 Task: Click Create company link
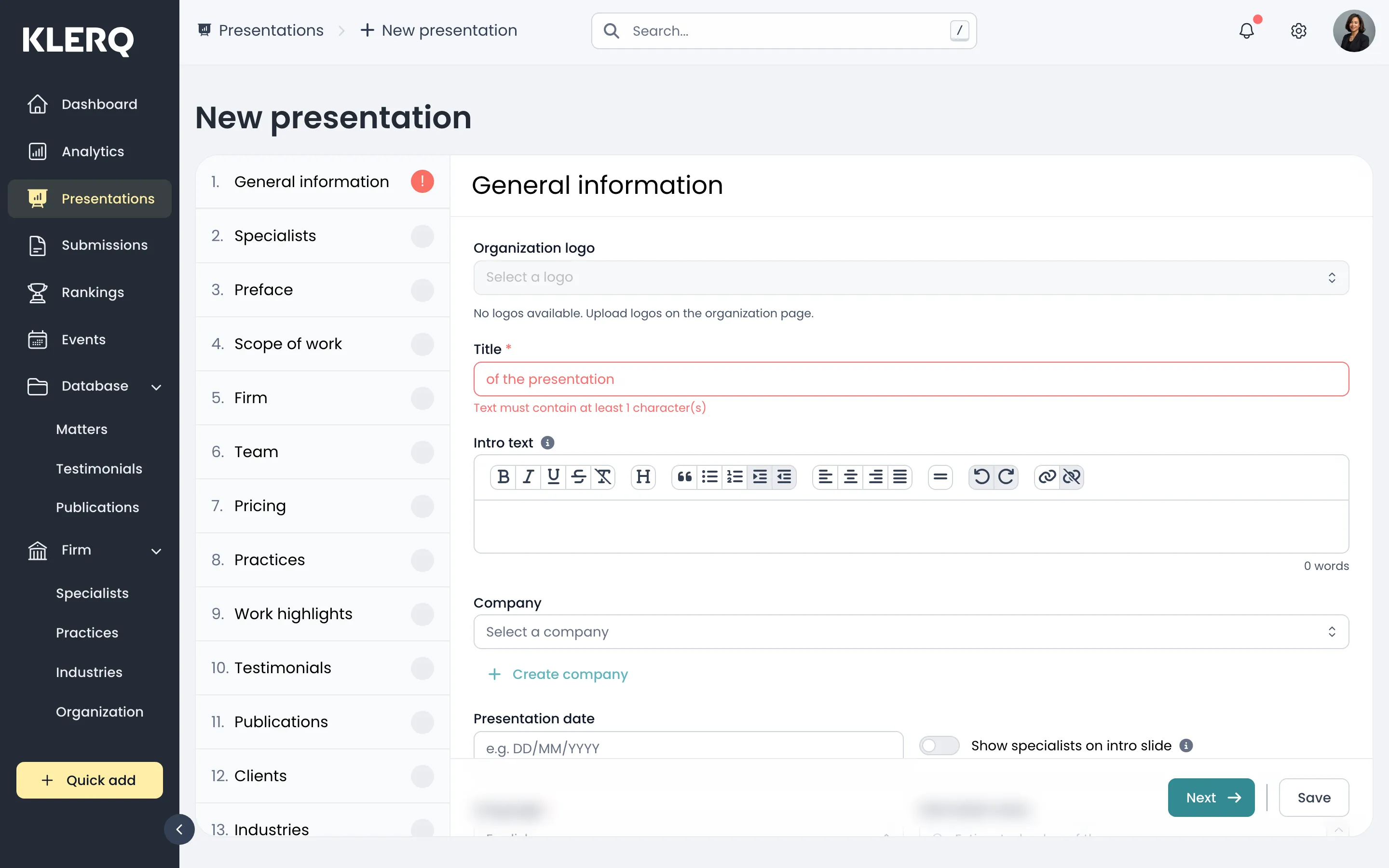pyautogui.click(x=558, y=674)
